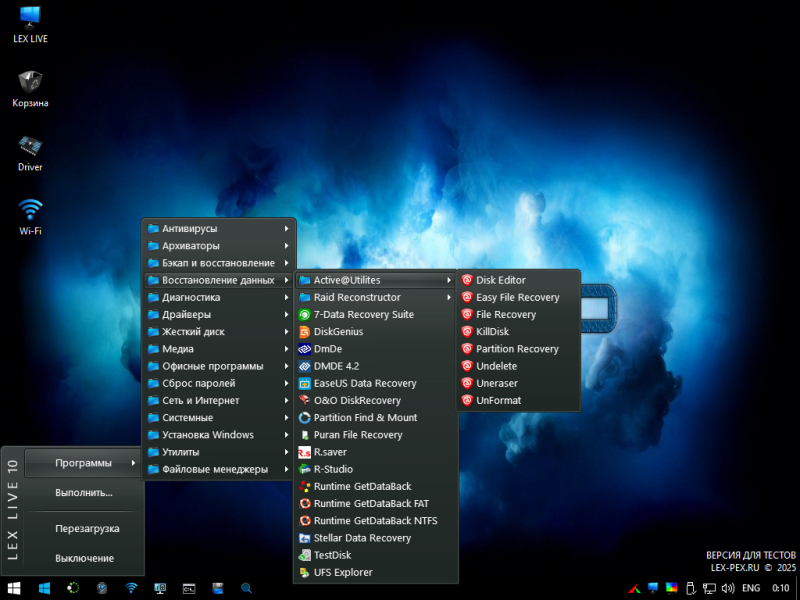Open the LEX LIVE desktop icon
Image resolution: width=800 pixels, height=600 pixels.
pyautogui.click(x=30, y=18)
